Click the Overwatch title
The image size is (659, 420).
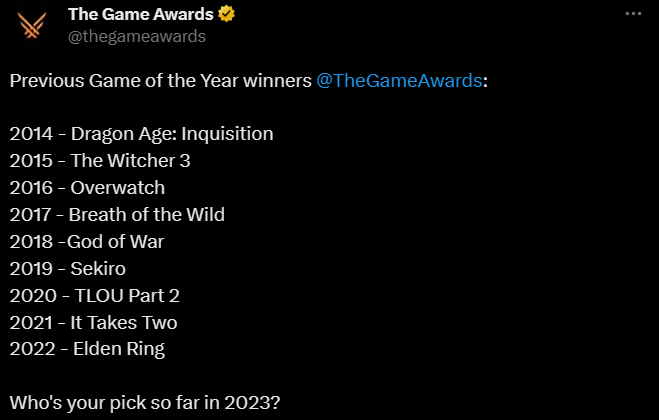pos(118,188)
